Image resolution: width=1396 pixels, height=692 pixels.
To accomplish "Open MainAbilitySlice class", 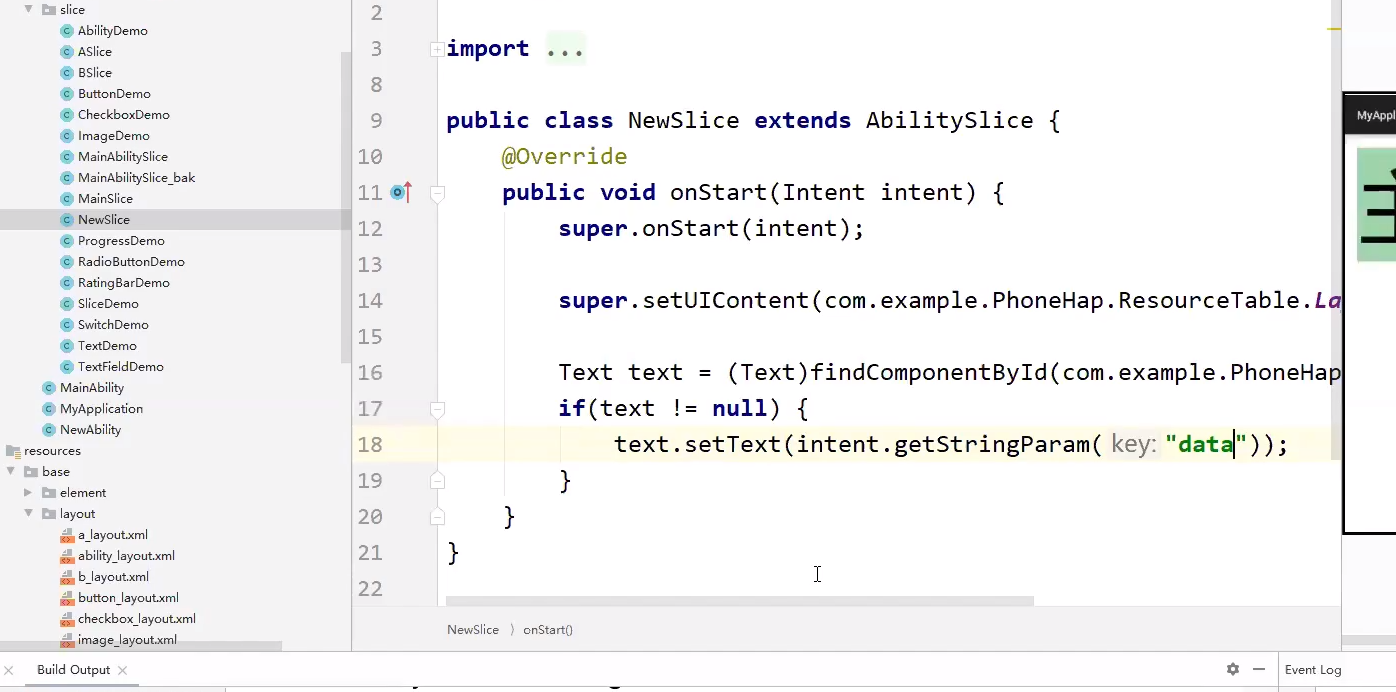I will (x=122, y=157).
